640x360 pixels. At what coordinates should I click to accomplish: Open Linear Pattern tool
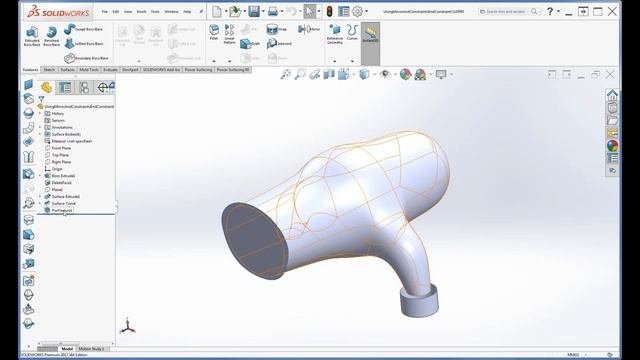tap(229, 34)
